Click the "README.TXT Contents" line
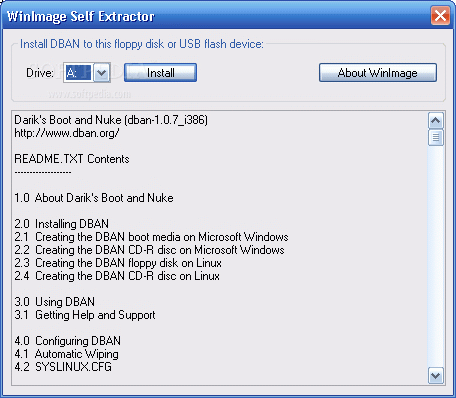Viewport: 456px width, 398px height. (x=72, y=159)
